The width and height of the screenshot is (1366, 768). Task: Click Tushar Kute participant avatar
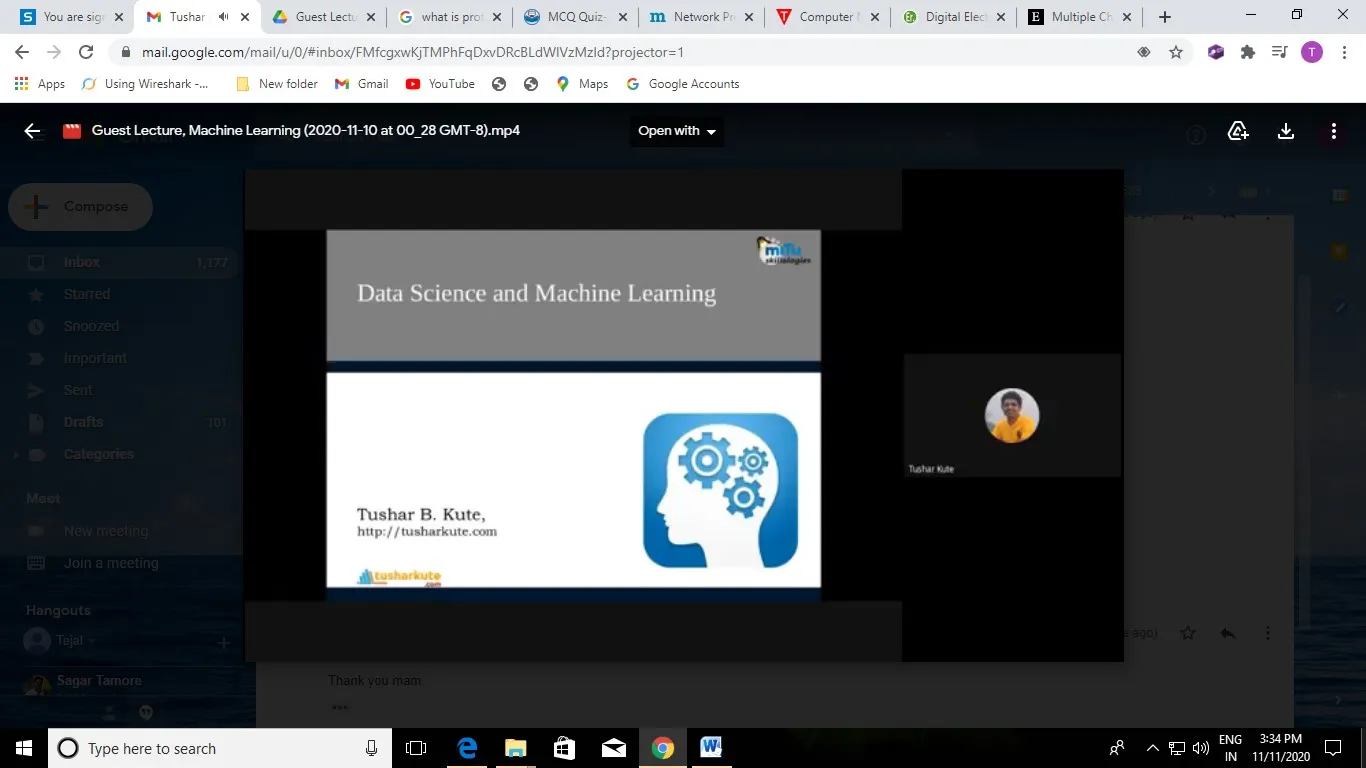click(1012, 415)
